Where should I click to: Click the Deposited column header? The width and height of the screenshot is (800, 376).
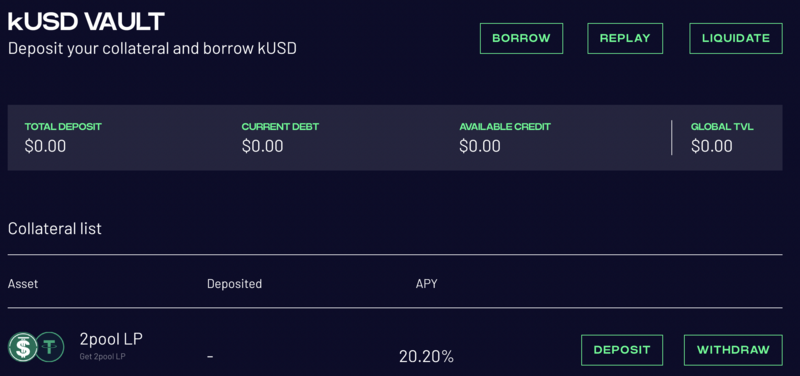tap(234, 284)
